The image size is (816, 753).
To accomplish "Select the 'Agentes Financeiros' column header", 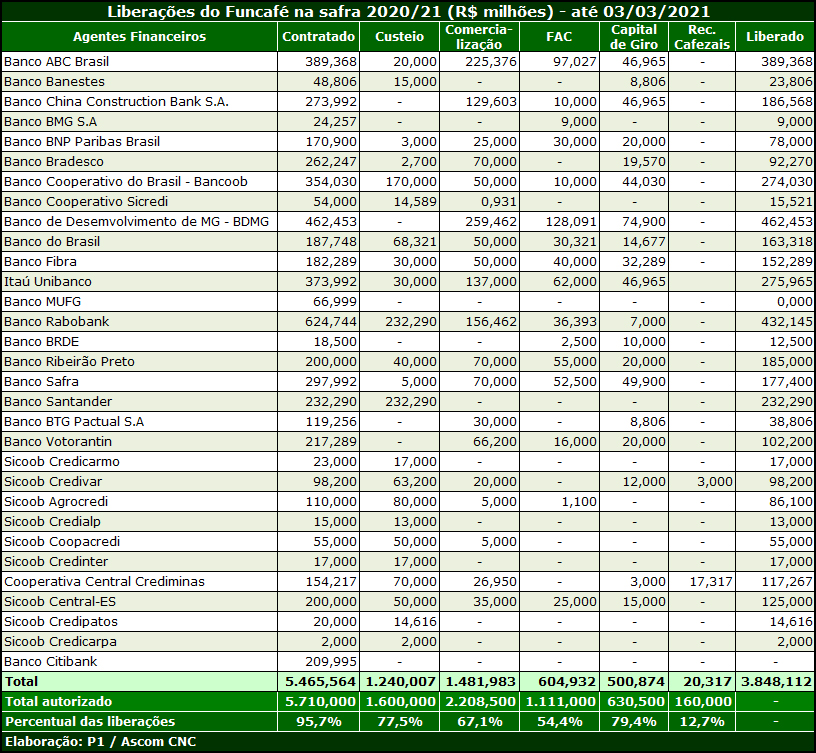I will tap(139, 36).
